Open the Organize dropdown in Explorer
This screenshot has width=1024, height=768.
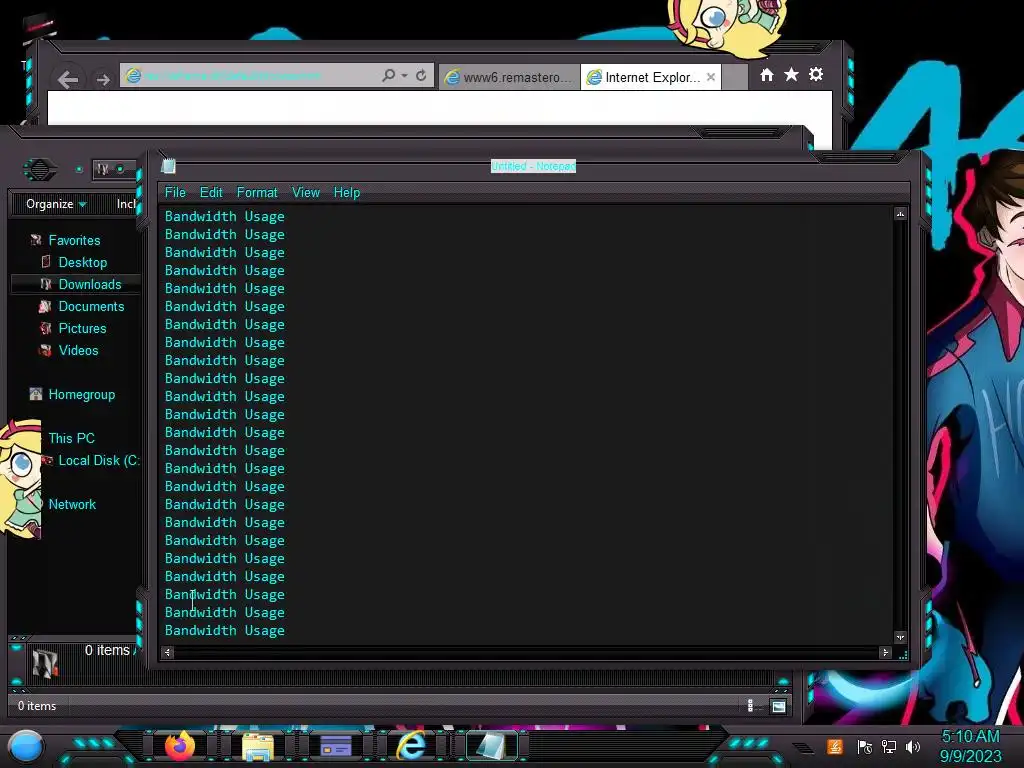pyautogui.click(x=56, y=204)
